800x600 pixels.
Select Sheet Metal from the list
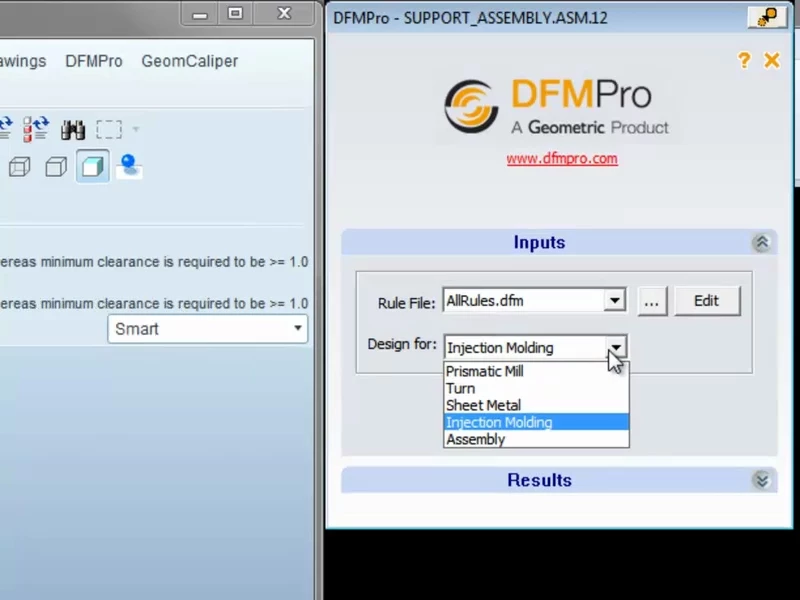pyautogui.click(x=536, y=405)
